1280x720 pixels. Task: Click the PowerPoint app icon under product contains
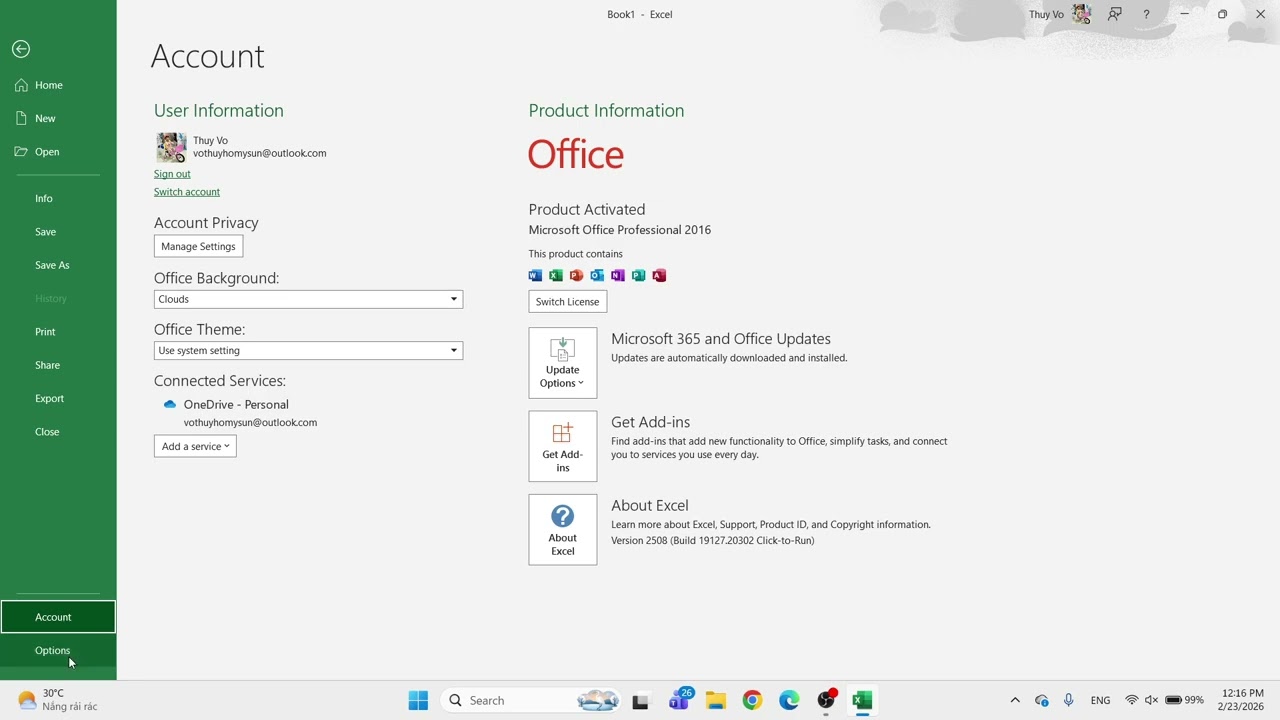click(x=576, y=275)
